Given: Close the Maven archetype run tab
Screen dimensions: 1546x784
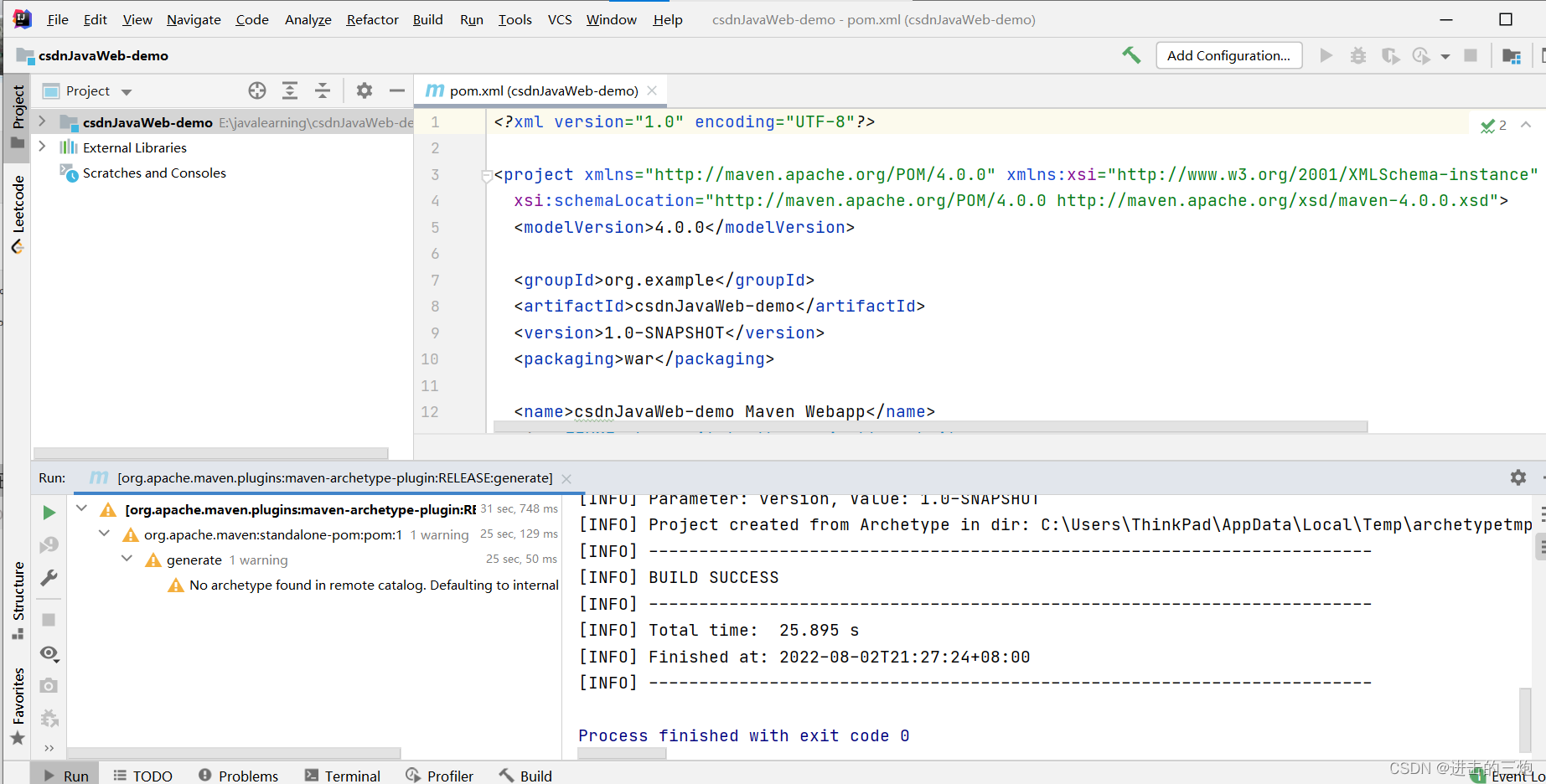Looking at the screenshot, I should pyautogui.click(x=566, y=478).
